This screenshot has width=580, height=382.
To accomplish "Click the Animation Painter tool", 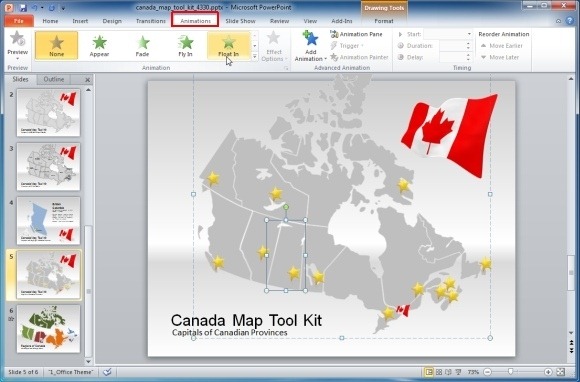I will pyautogui.click(x=359, y=57).
